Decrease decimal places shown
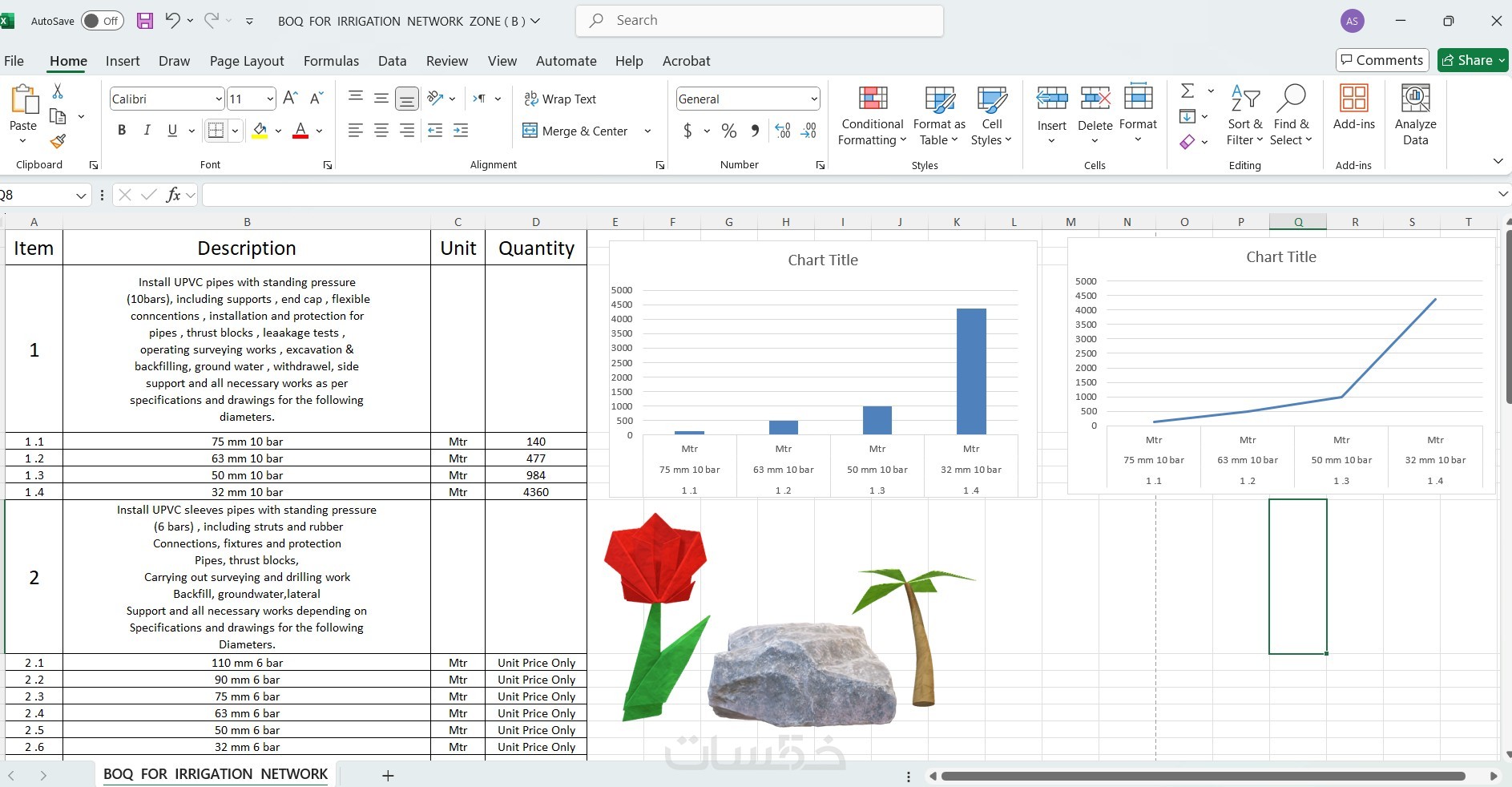 coord(808,131)
